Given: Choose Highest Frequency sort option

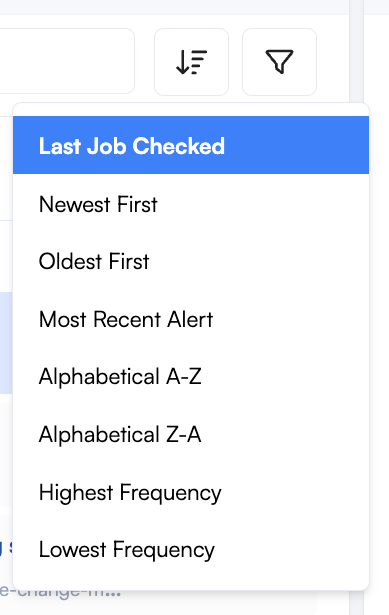Looking at the screenshot, I should click(x=191, y=492).
